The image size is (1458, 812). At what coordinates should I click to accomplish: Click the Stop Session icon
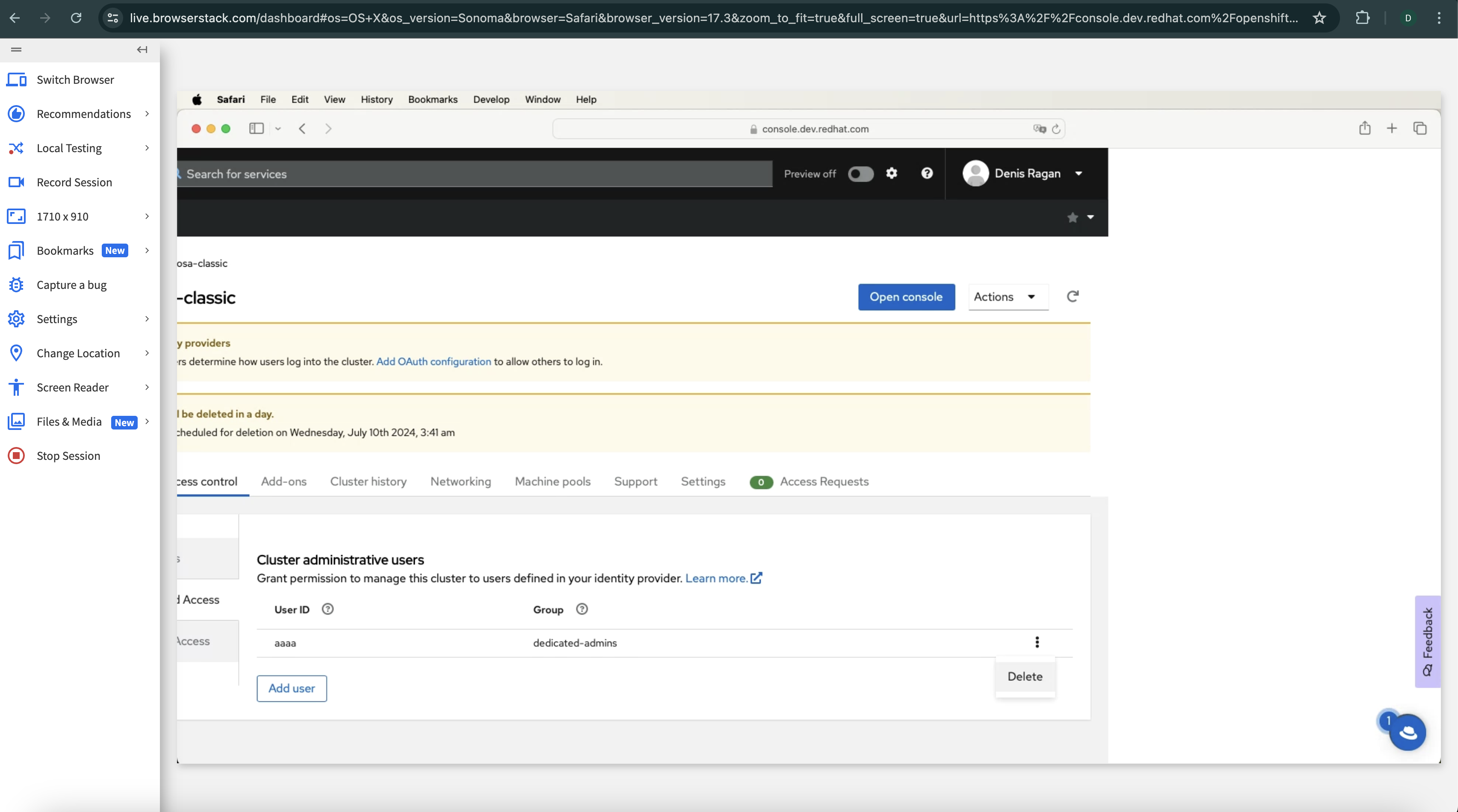click(16, 456)
